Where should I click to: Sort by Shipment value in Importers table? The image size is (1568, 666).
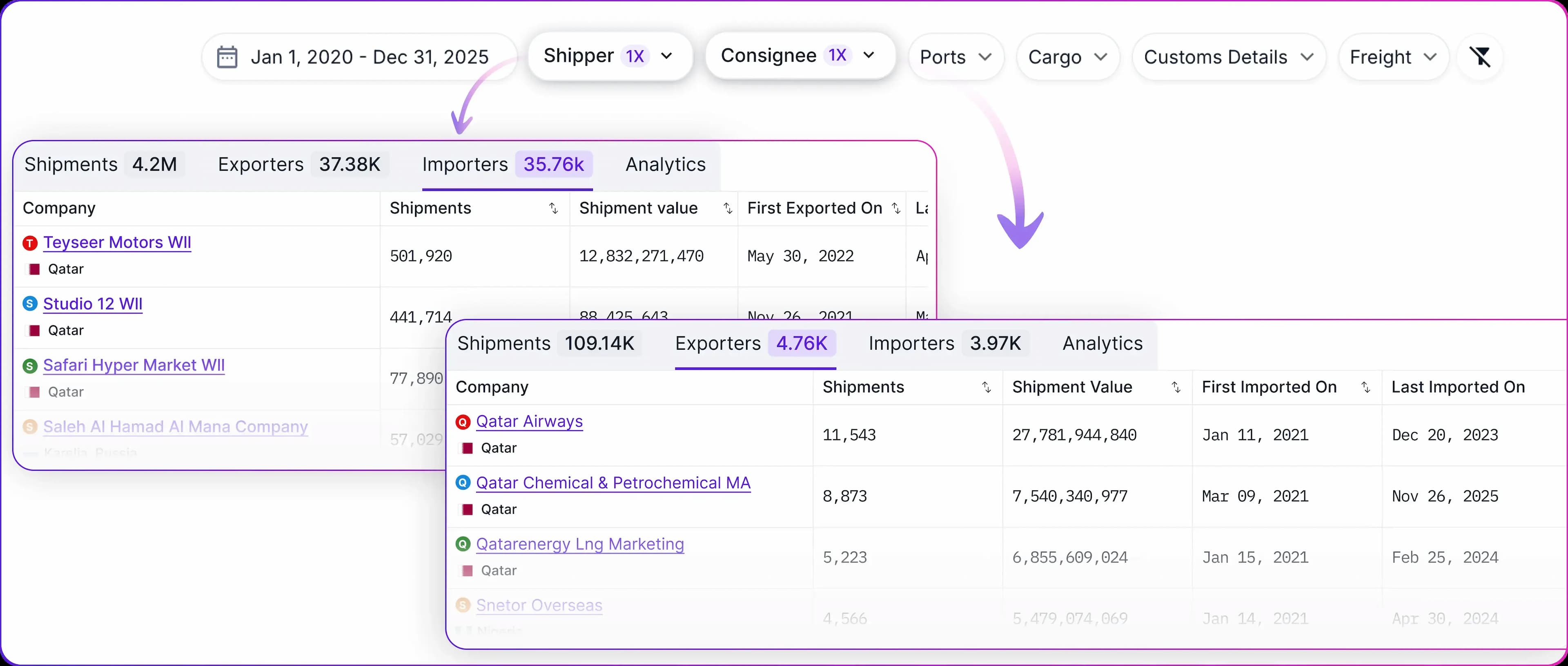[x=727, y=208]
